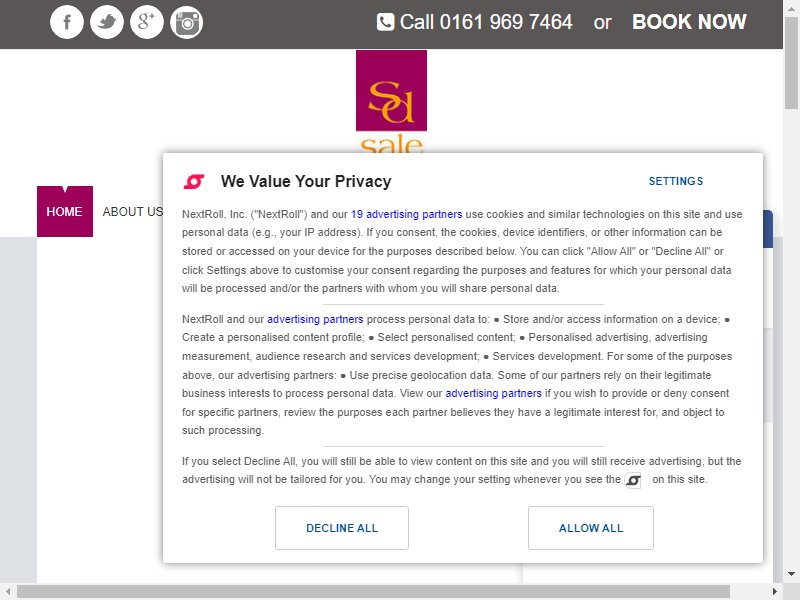Click the phone icon beside Call number
Image resolution: width=800 pixels, height=600 pixels.
[x=385, y=22]
